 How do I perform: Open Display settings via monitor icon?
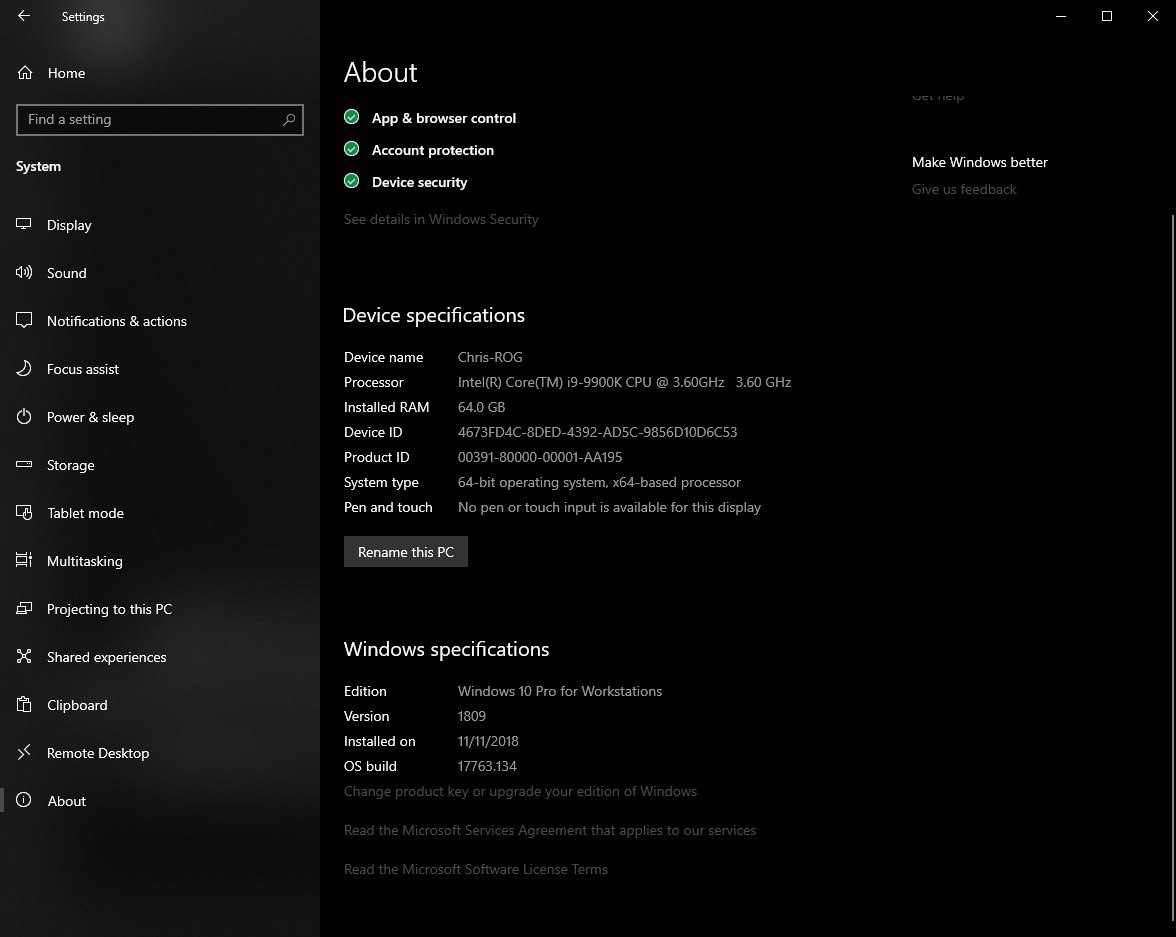(24, 224)
